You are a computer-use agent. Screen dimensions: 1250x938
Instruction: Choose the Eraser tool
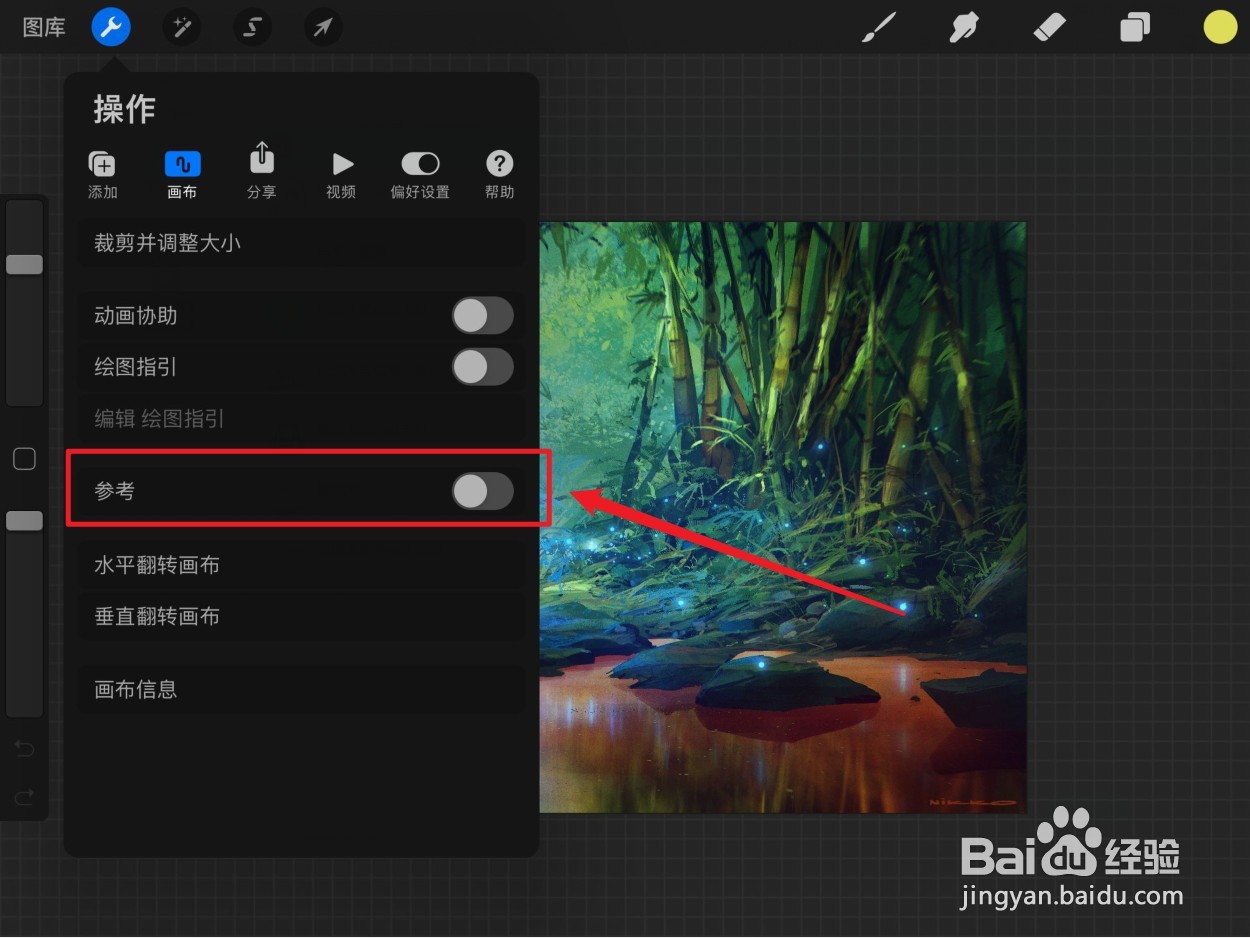[x=1049, y=27]
